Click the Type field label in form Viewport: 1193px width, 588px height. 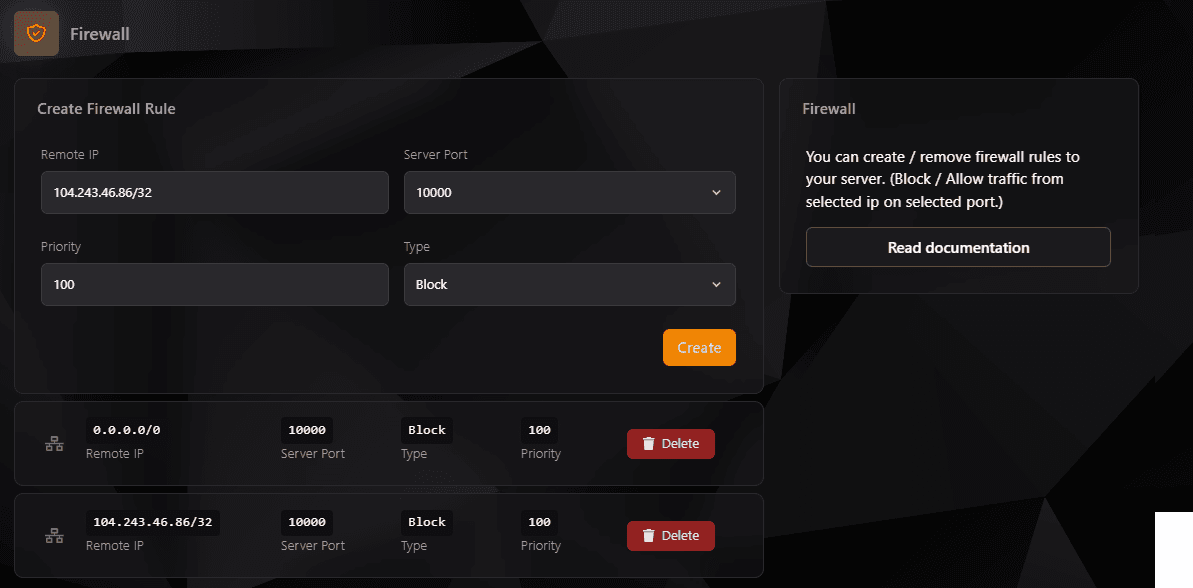click(x=417, y=247)
